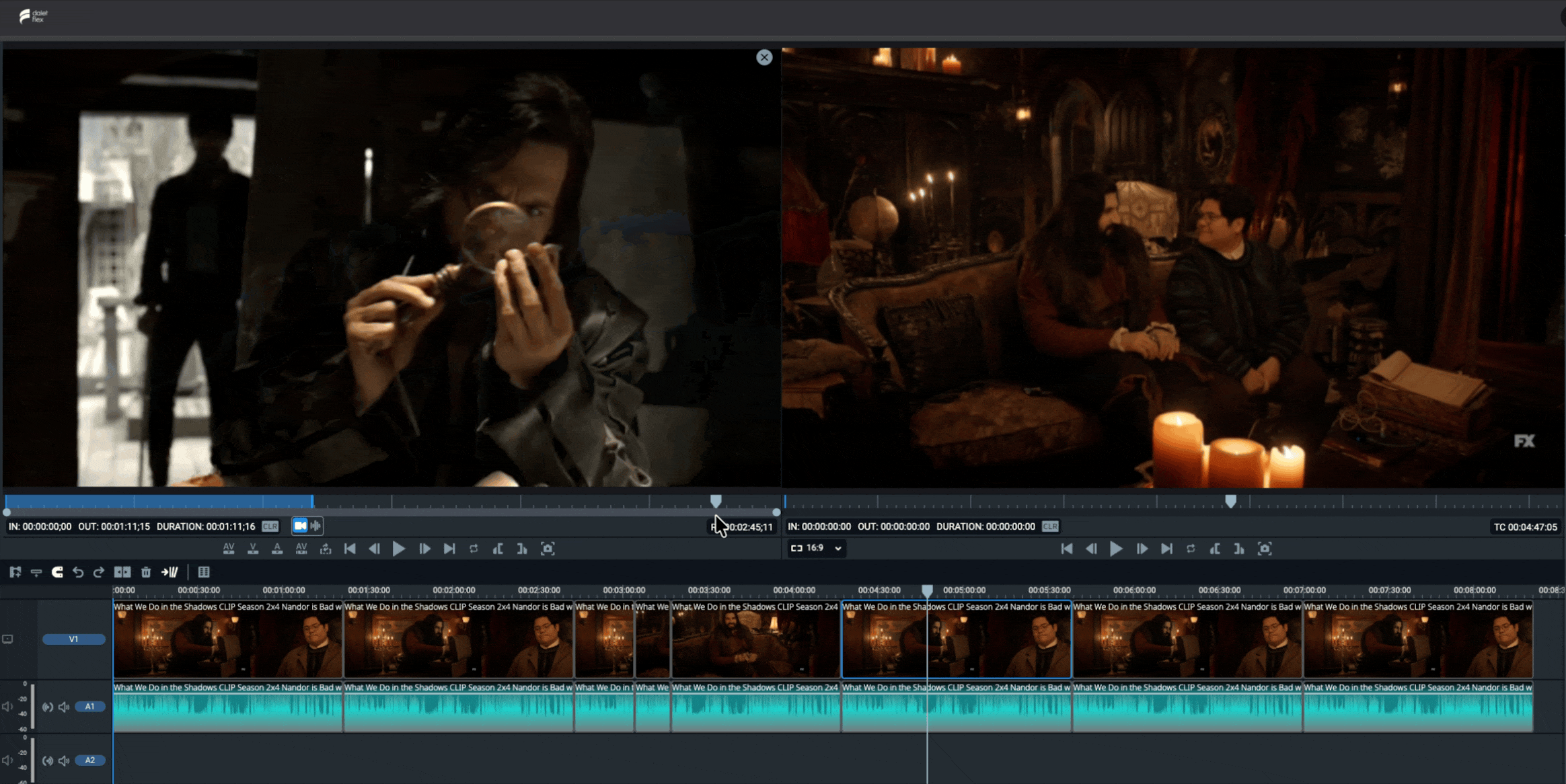
Task: Open the 16:9 aspect ratio dropdown
Action: 817,548
